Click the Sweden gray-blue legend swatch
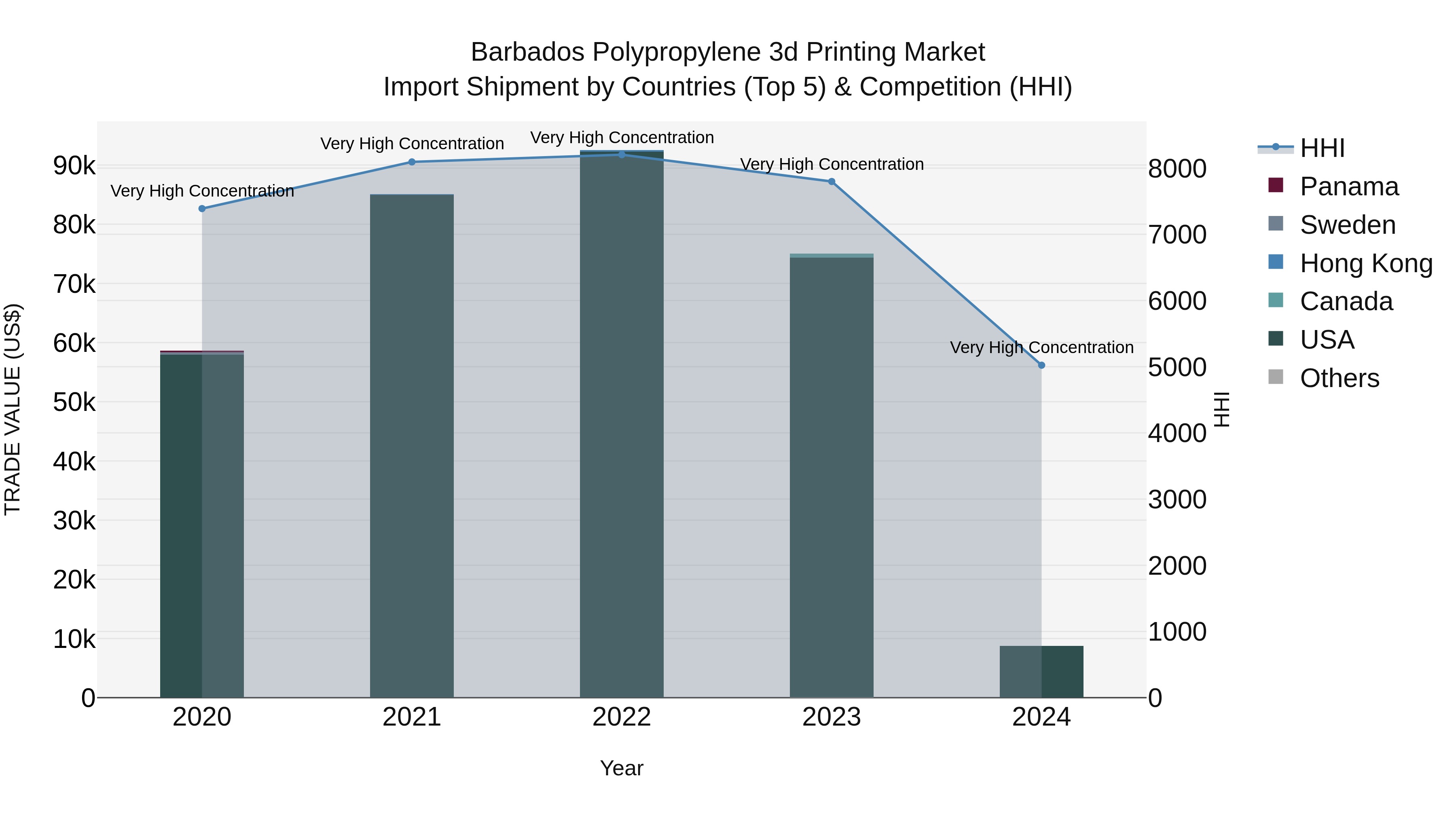 [x=1276, y=224]
